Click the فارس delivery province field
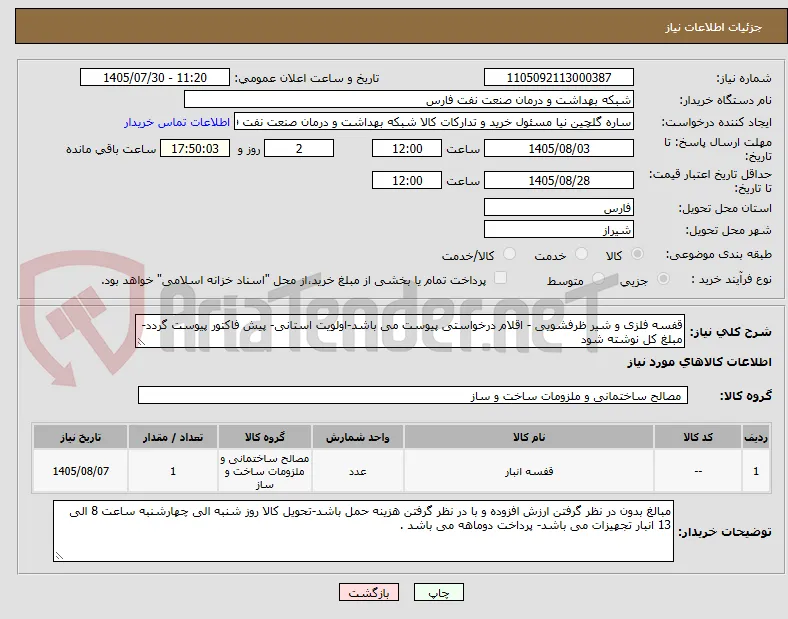 [558, 207]
